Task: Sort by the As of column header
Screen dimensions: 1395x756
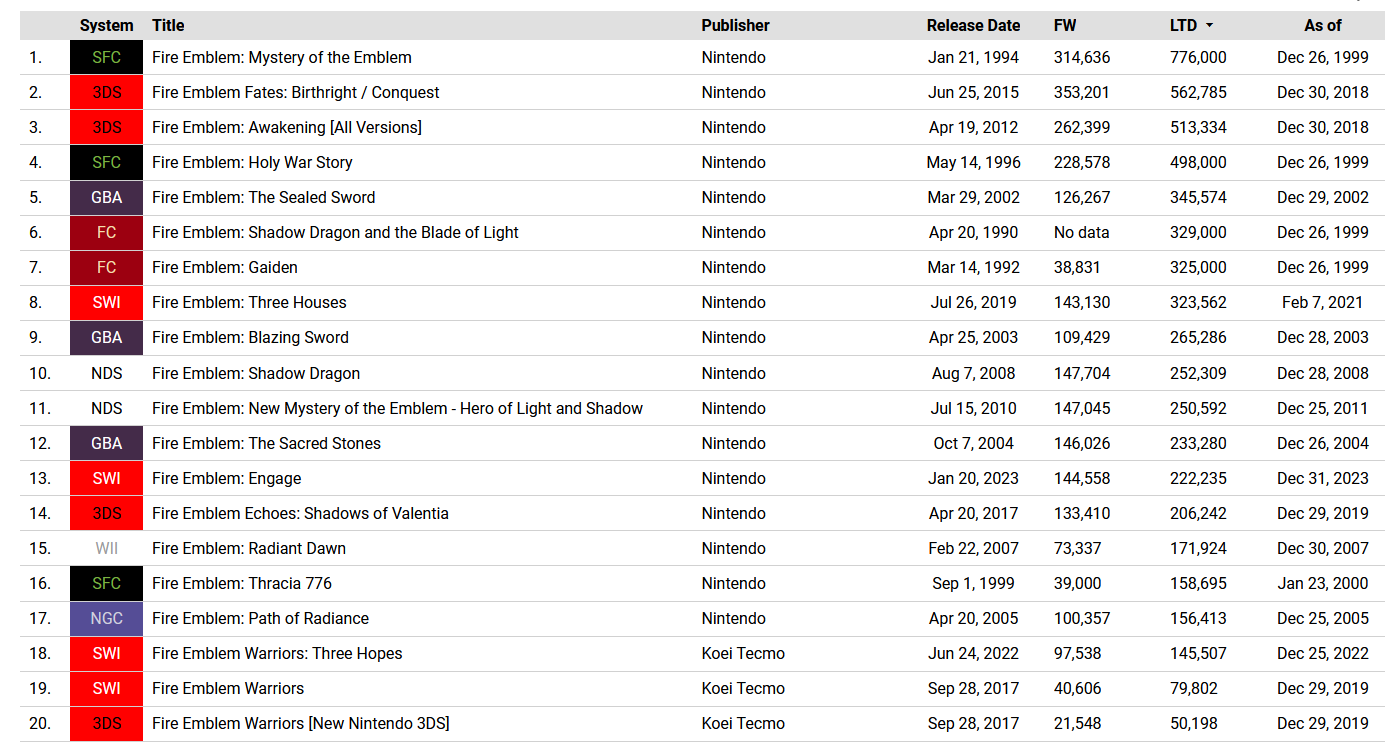Action: pos(1323,26)
